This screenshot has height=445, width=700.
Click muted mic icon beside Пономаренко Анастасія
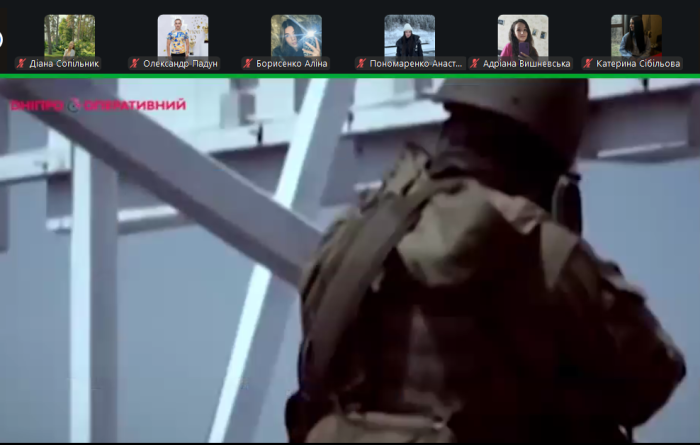tap(361, 63)
